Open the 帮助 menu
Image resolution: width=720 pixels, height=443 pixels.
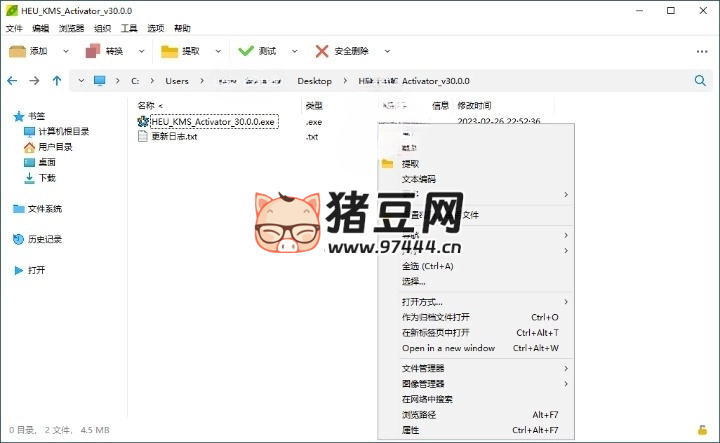point(182,28)
